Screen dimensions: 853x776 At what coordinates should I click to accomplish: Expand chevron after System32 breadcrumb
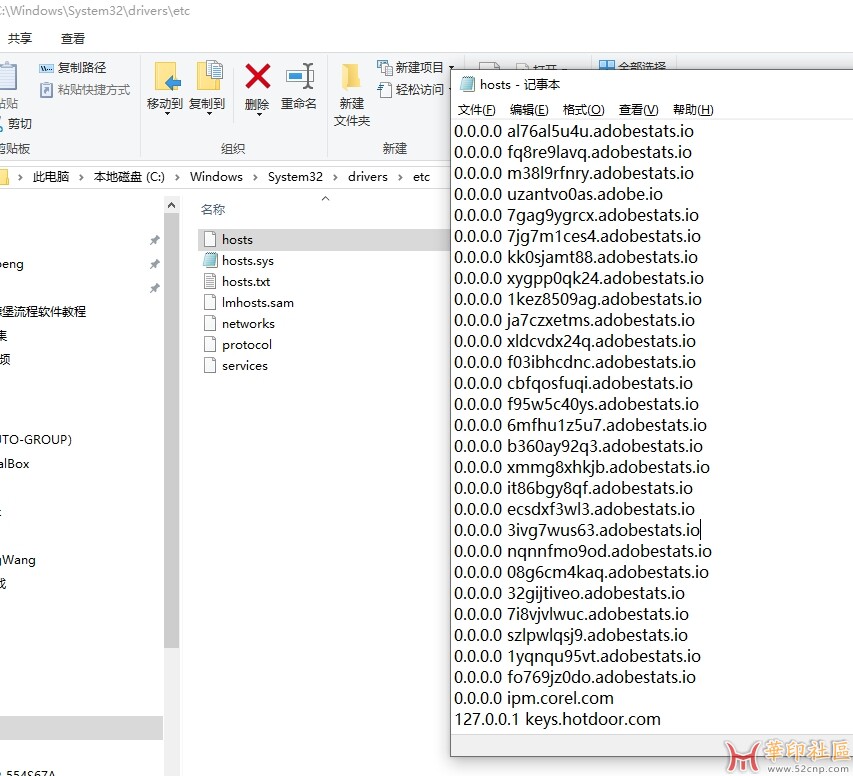(335, 177)
